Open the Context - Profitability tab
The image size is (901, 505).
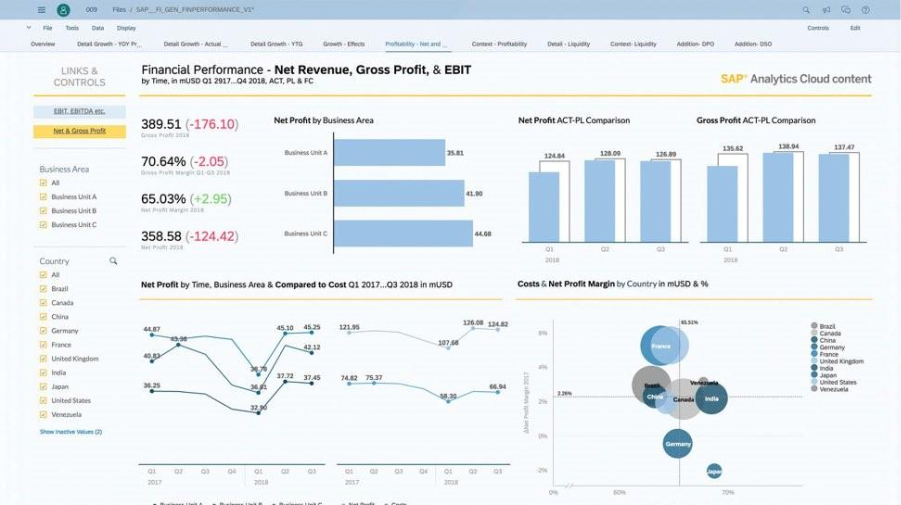click(x=499, y=44)
